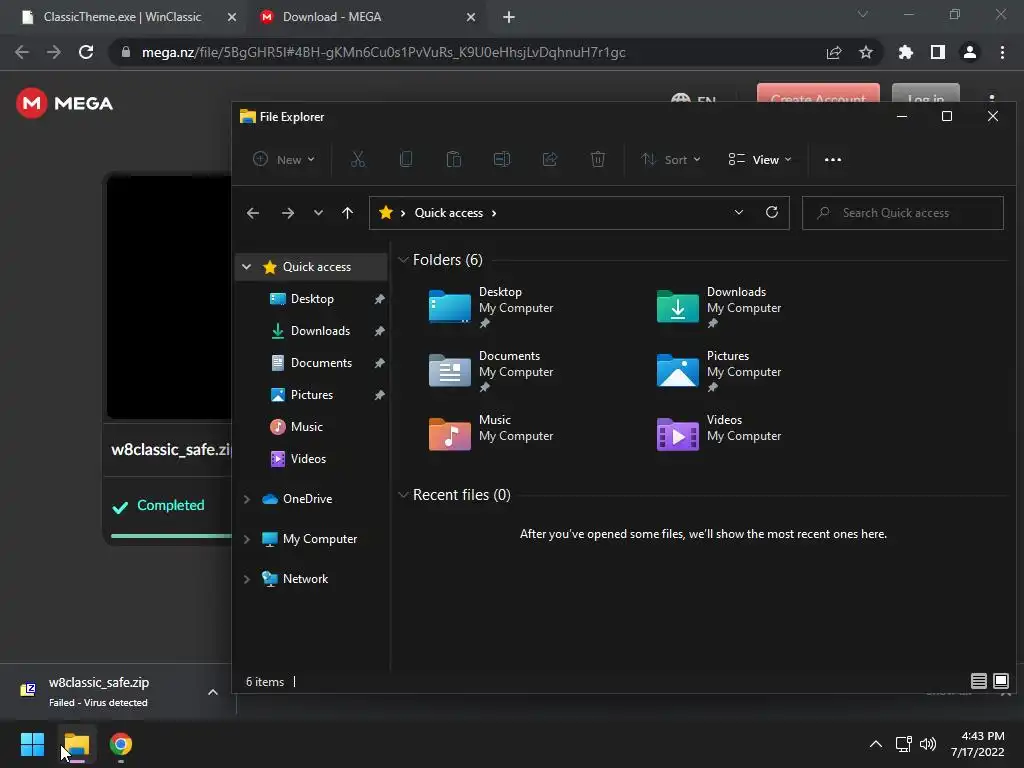Viewport: 1024px width, 768px height.
Task: Click the File Explorer taskbar icon
Action: (76, 744)
